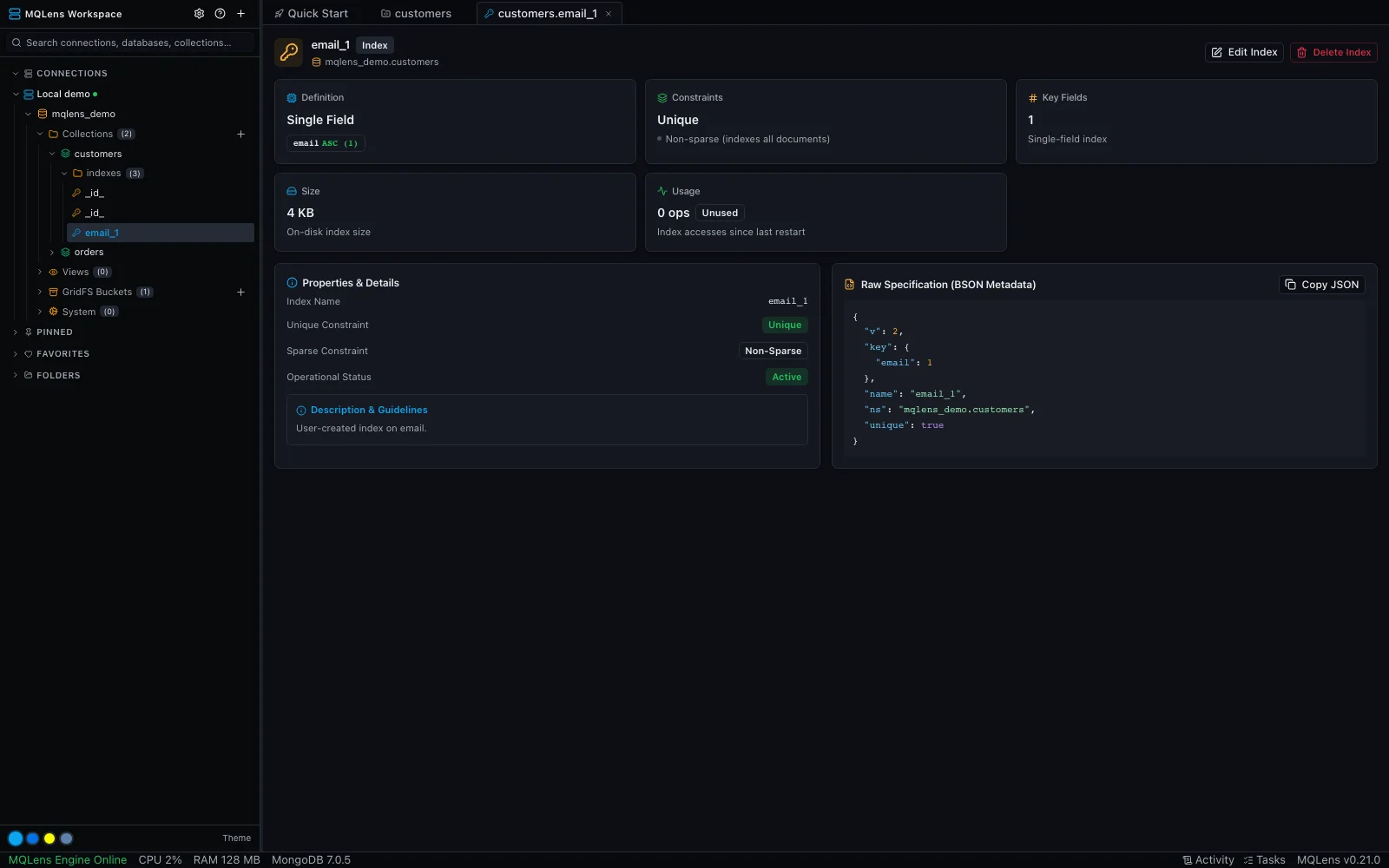Close the customers.email_1 tab

pos(609,14)
